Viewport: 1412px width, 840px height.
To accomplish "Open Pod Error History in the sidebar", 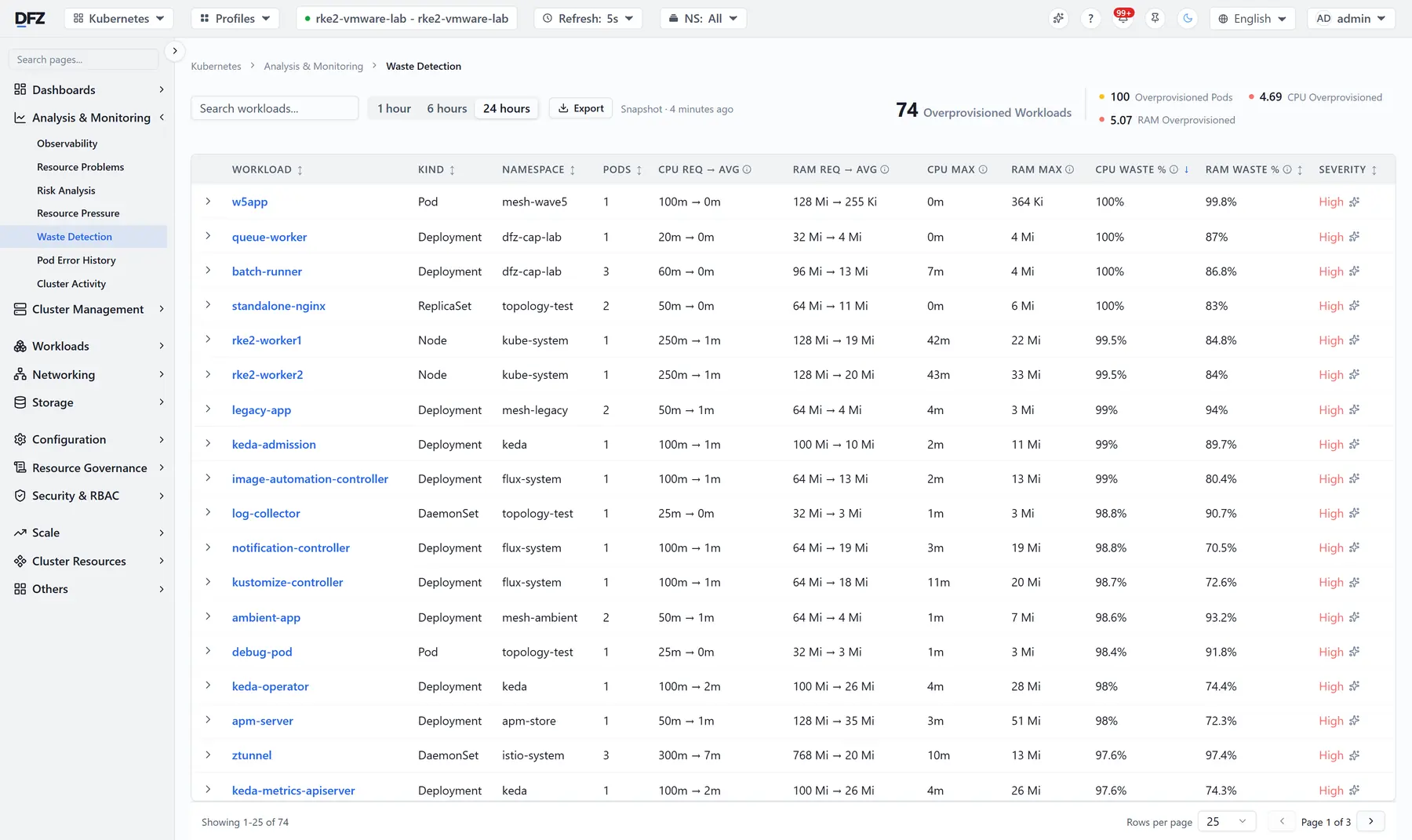I will 76,260.
